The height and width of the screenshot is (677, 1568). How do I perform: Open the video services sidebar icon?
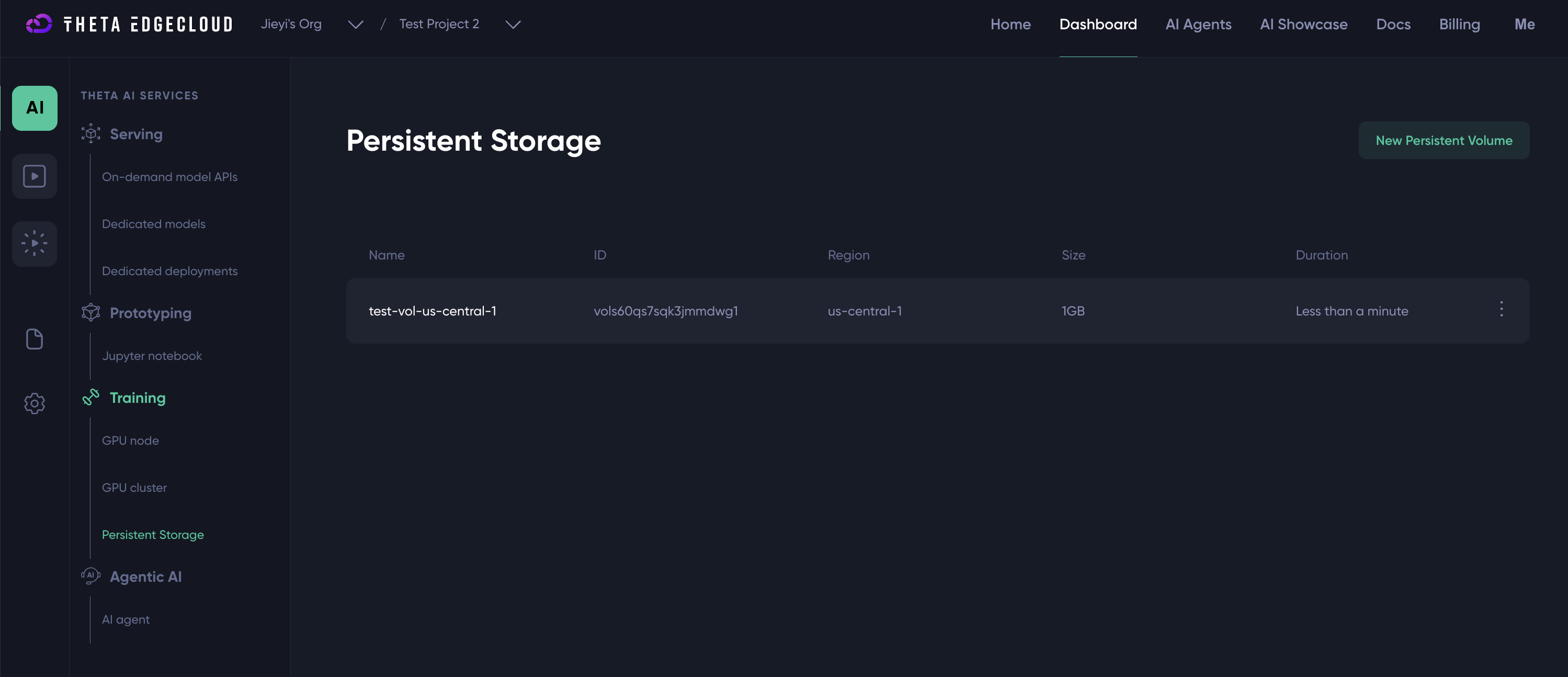pyautogui.click(x=35, y=176)
